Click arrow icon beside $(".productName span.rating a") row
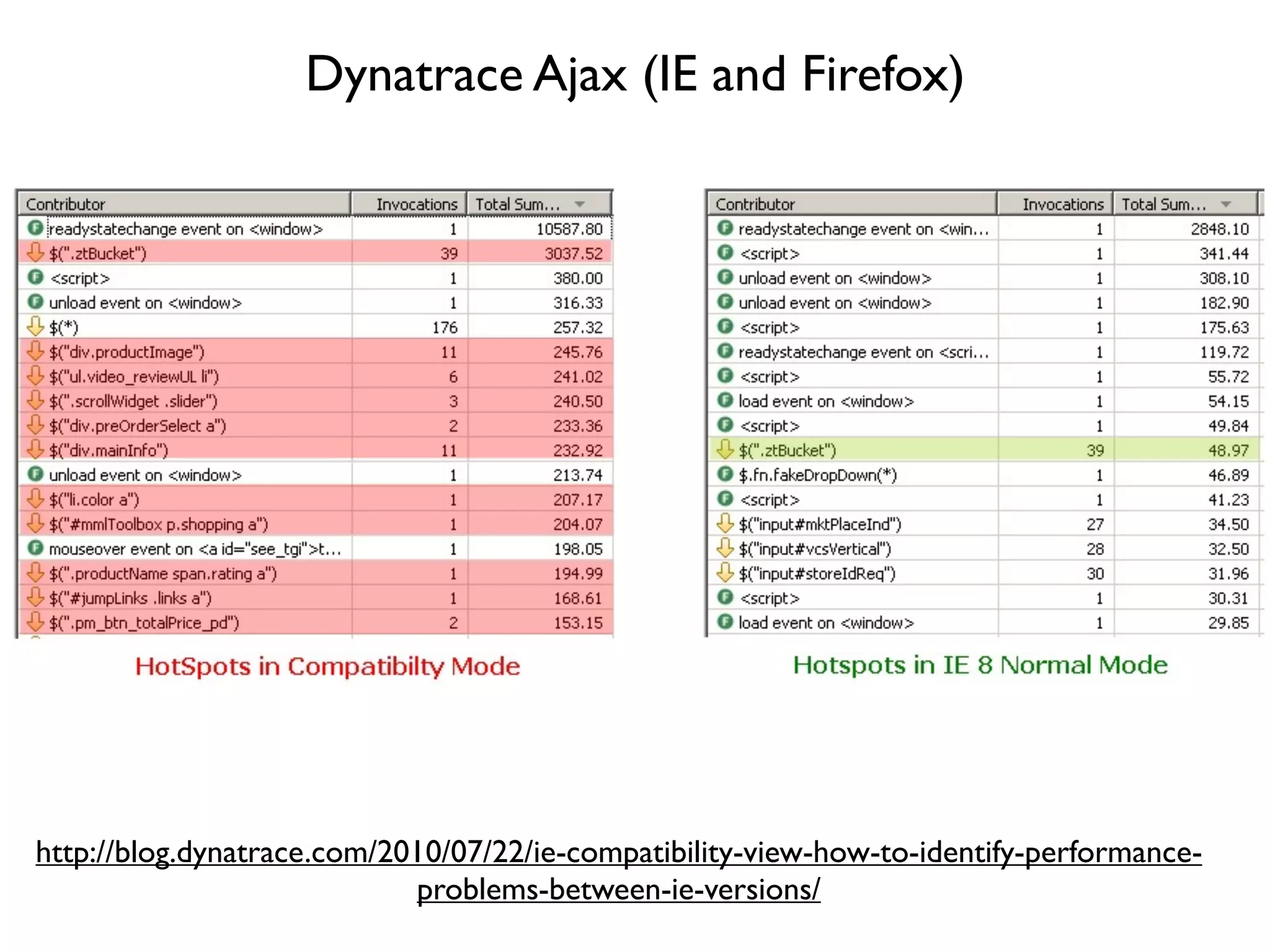Viewport: 1270px width, 952px height. [35, 573]
